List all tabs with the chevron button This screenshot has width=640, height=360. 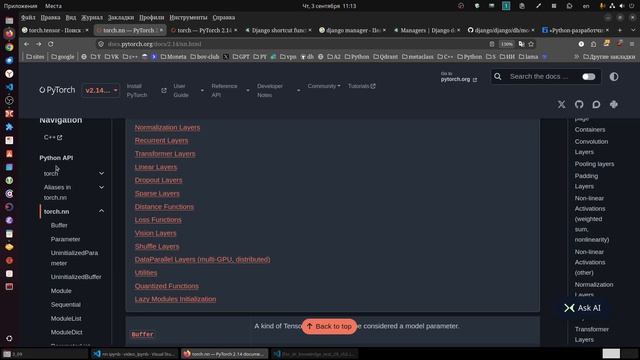pos(633,30)
